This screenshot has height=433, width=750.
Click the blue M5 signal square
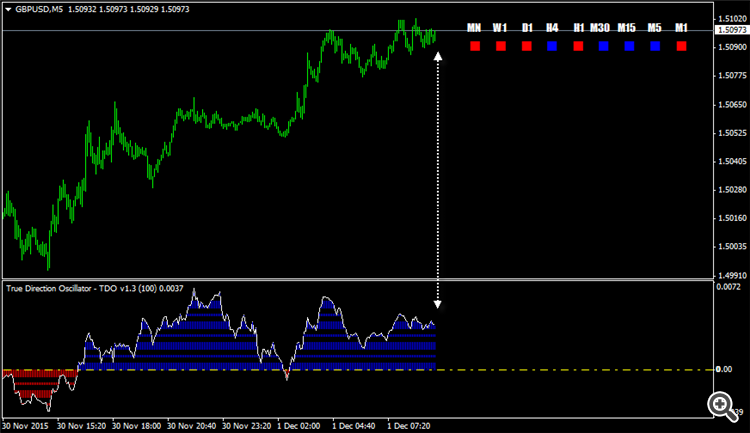655,46
